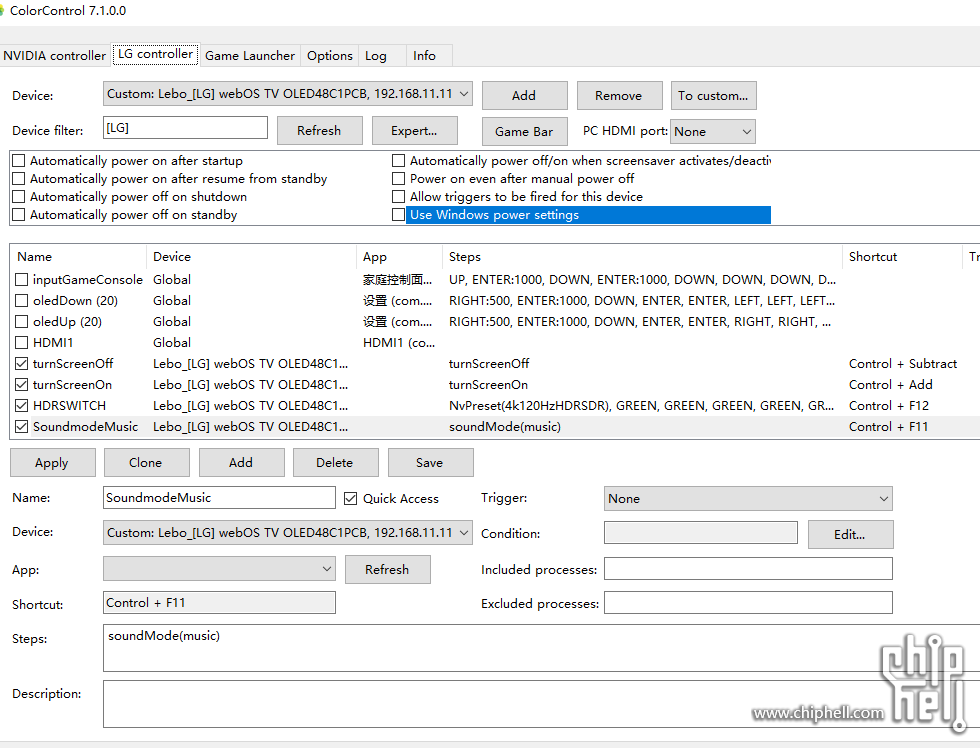Screen dimensions: 980x748
Task: Check the oledUp (20) preset checkbox
Action: [21, 322]
